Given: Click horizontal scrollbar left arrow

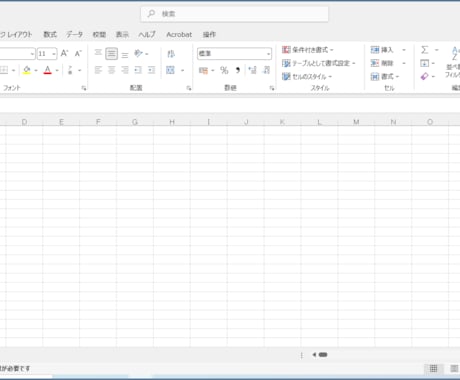Looking at the screenshot, I should pyautogui.click(x=314, y=355).
